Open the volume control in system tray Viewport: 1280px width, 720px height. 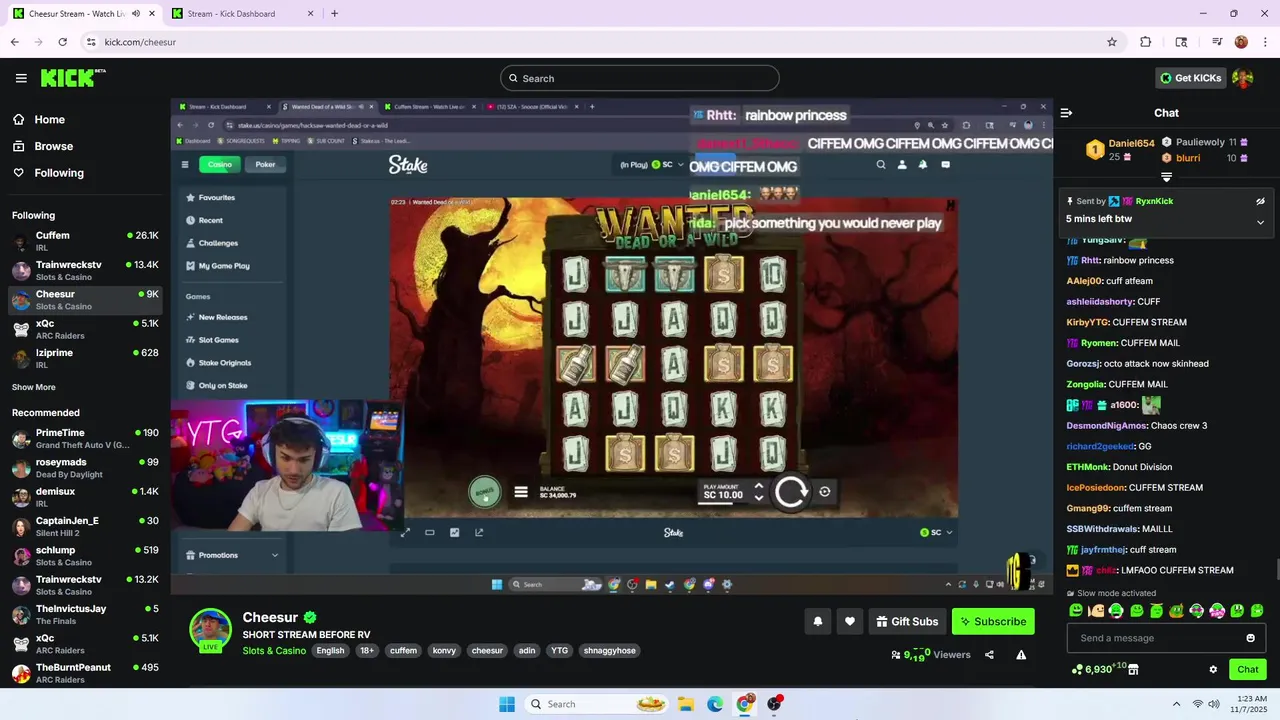(x=1213, y=704)
